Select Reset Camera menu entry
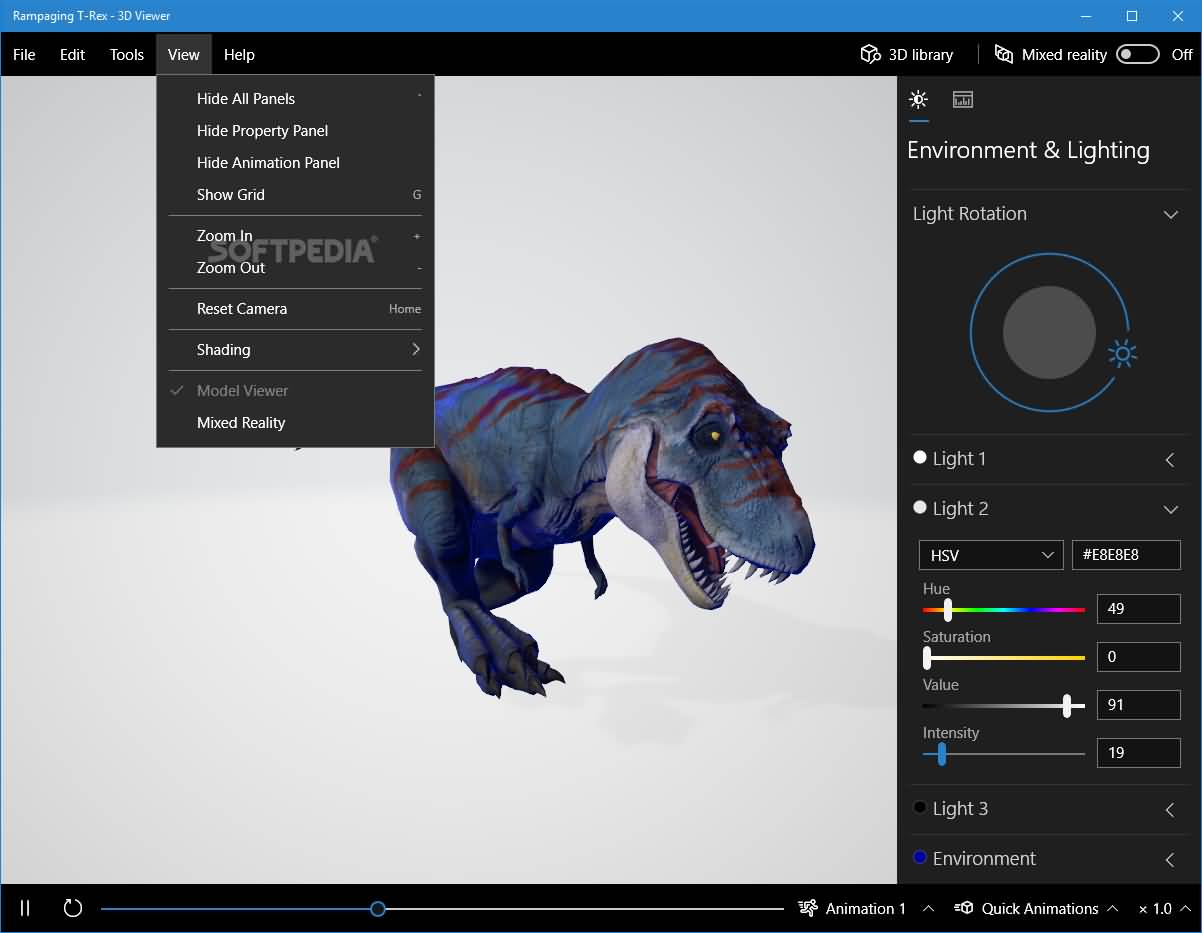 pos(242,309)
